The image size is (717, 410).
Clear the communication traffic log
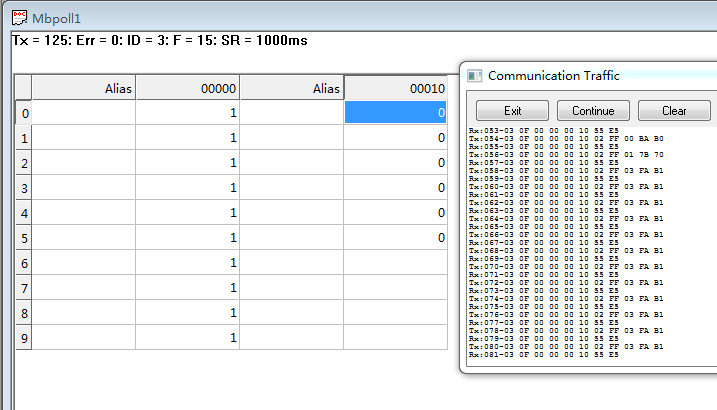[674, 110]
